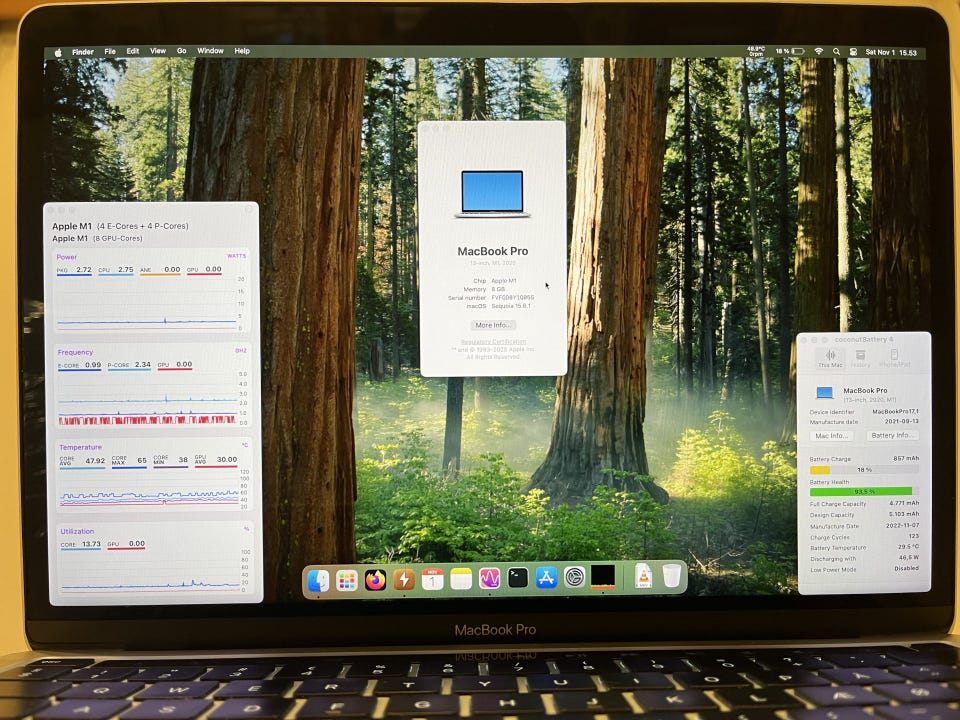Click the serial number in About window
Image resolution: width=960 pixels, height=720 pixels.
[512, 298]
